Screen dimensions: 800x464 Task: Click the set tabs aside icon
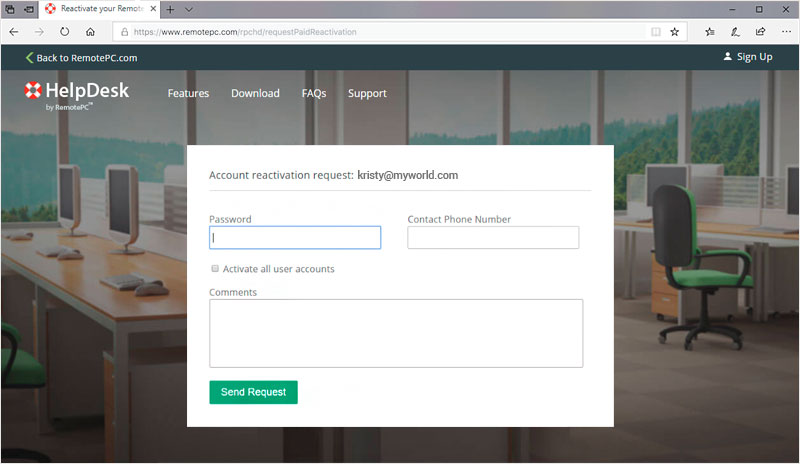[30, 9]
